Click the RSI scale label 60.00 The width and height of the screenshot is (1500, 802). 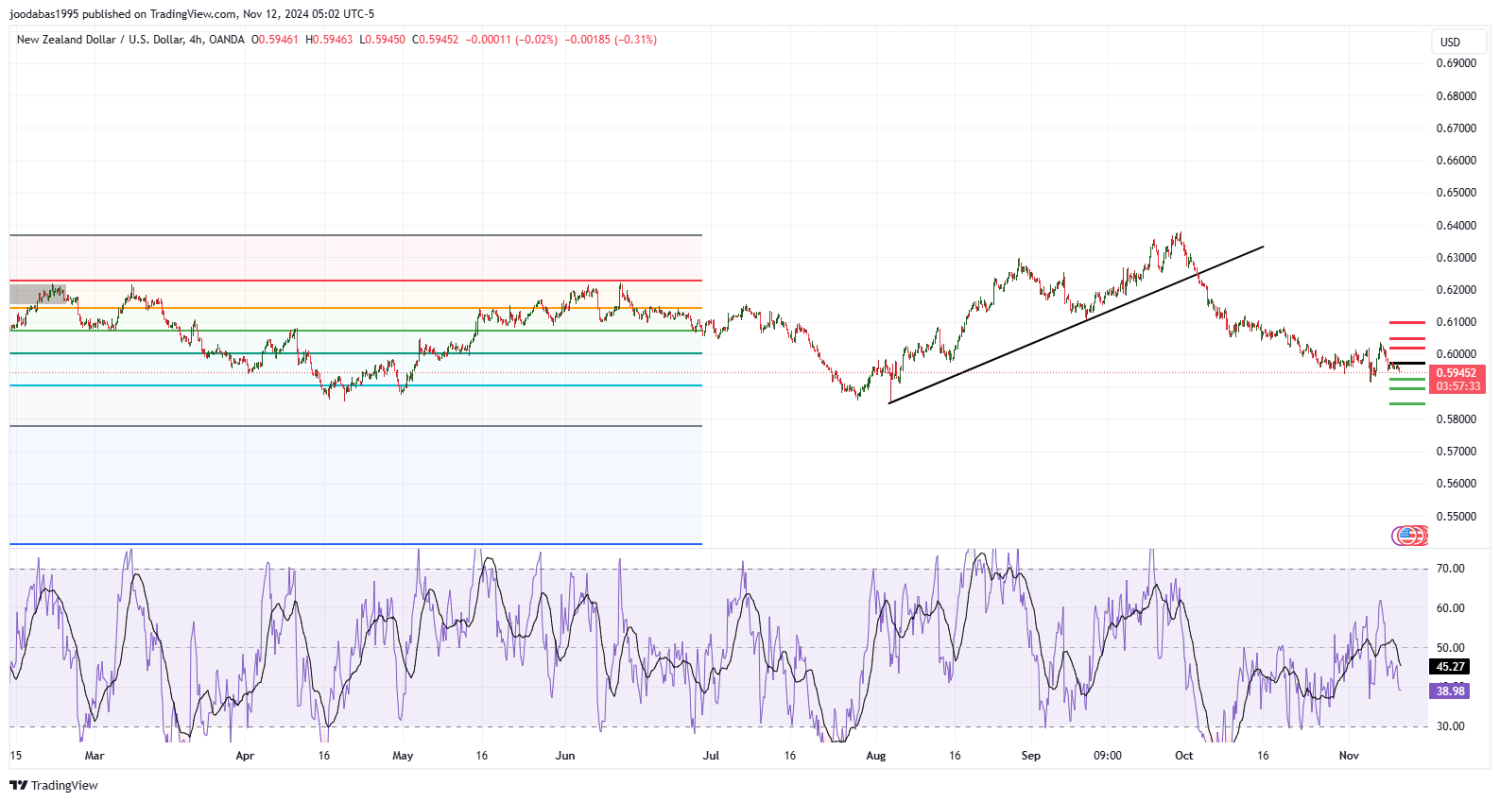(x=1451, y=608)
